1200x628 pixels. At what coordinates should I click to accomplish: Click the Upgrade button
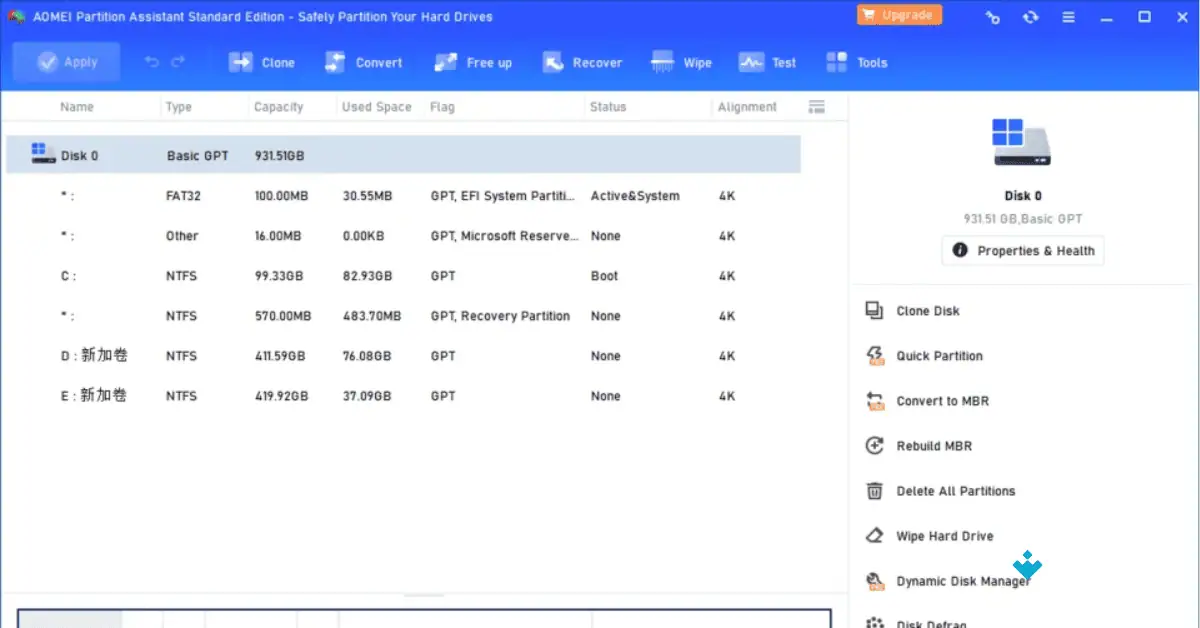pos(898,15)
